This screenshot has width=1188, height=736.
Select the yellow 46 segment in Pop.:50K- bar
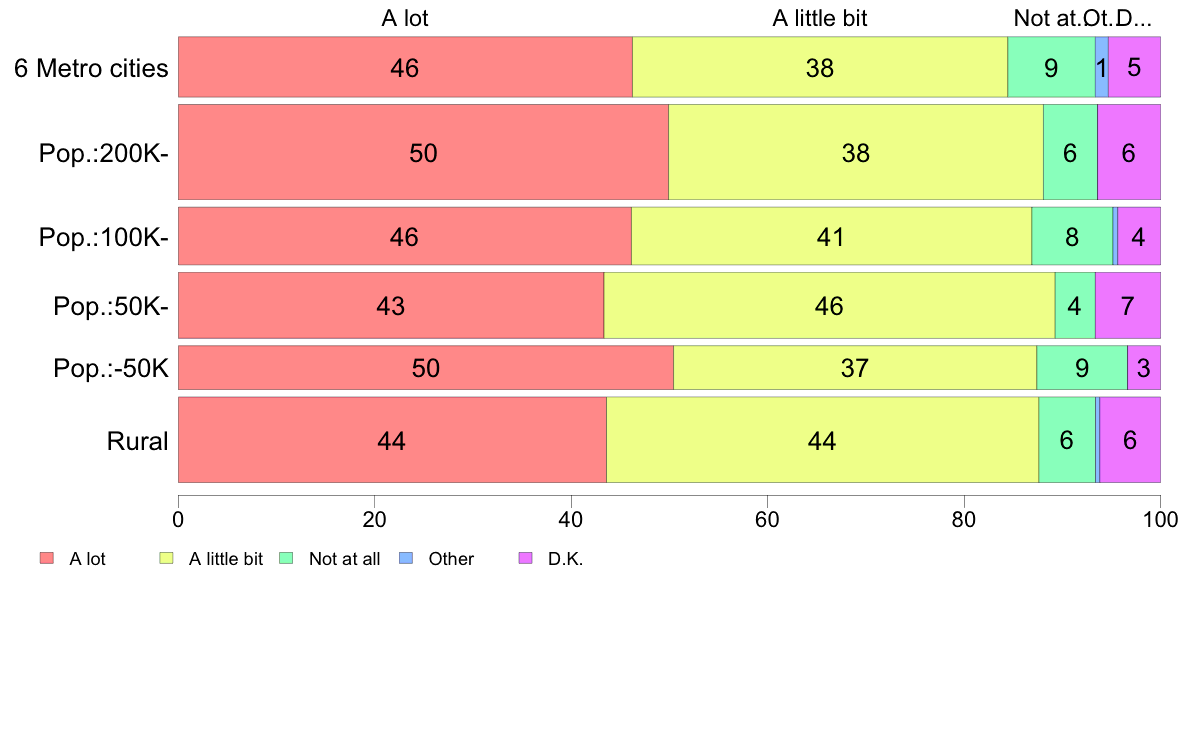829,306
